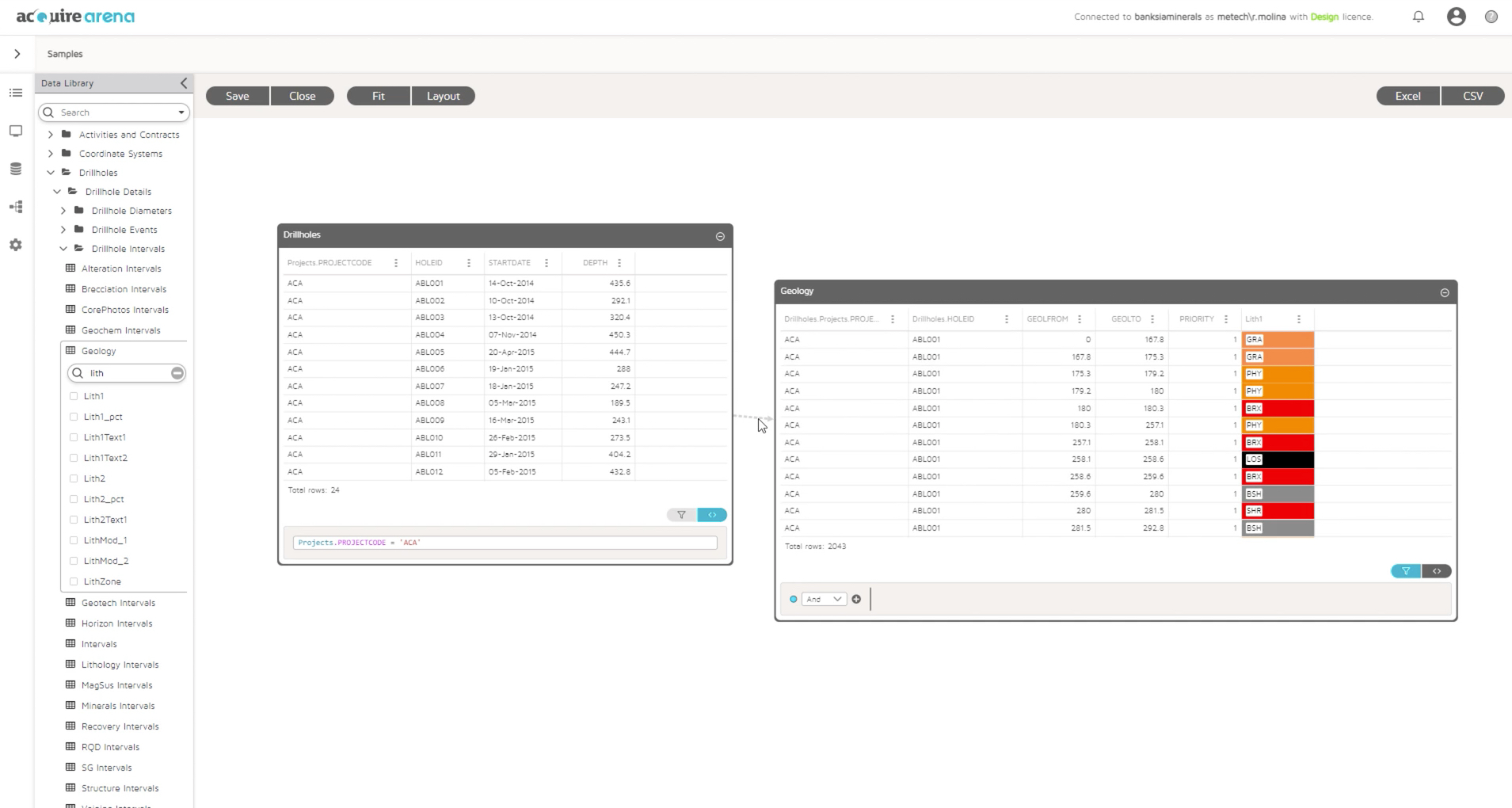This screenshot has height=808, width=1512.
Task: Open the And operator dropdown
Action: (x=824, y=600)
